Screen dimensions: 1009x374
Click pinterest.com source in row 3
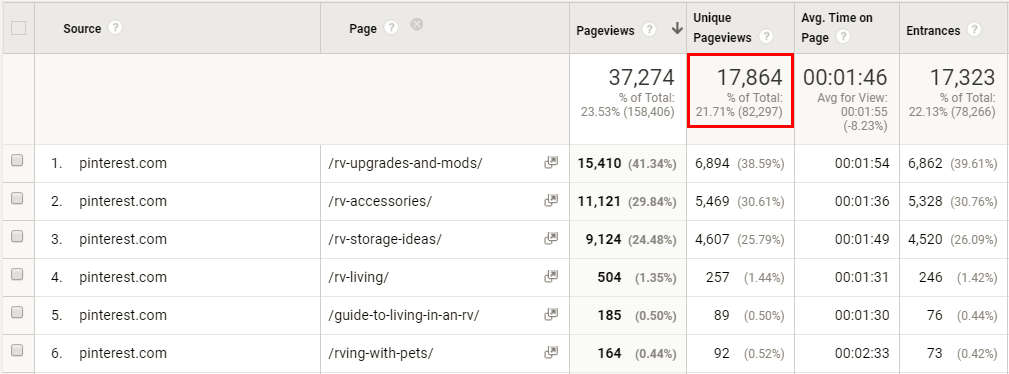(123, 239)
